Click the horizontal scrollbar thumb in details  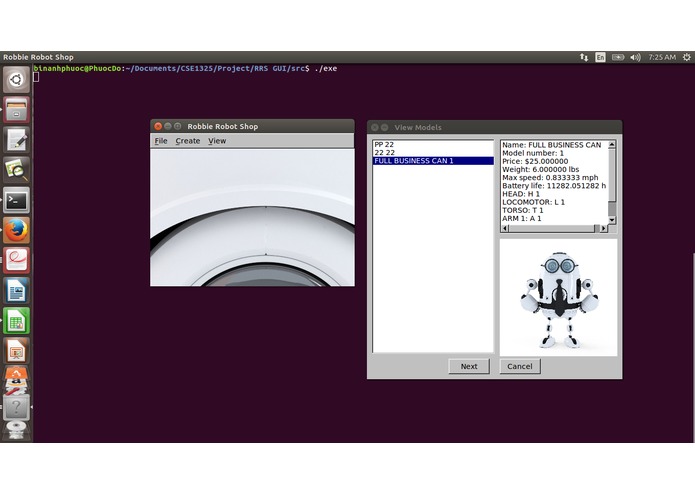point(552,228)
